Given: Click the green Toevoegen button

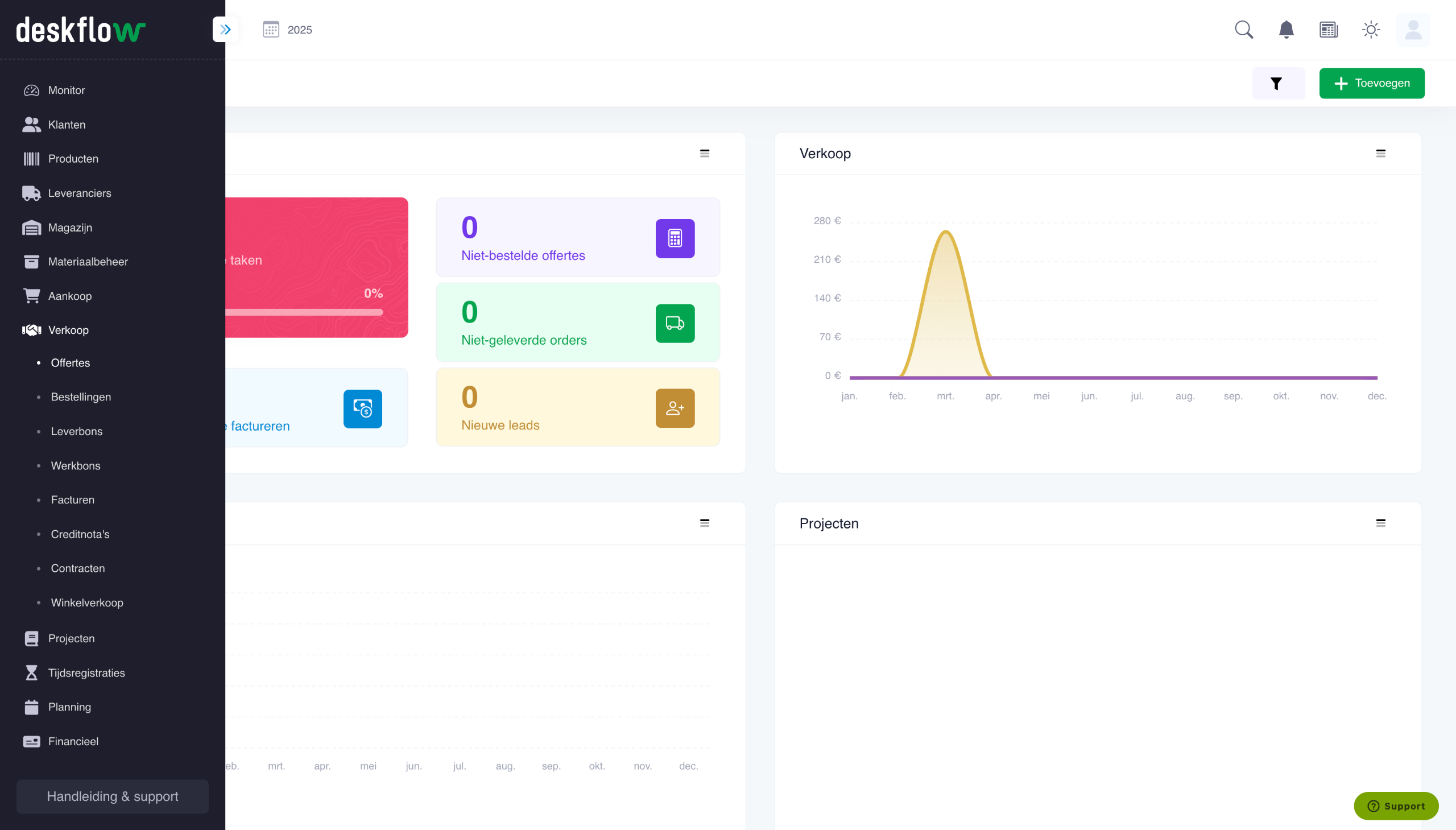Looking at the screenshot, I should [x=1371, y=83].
